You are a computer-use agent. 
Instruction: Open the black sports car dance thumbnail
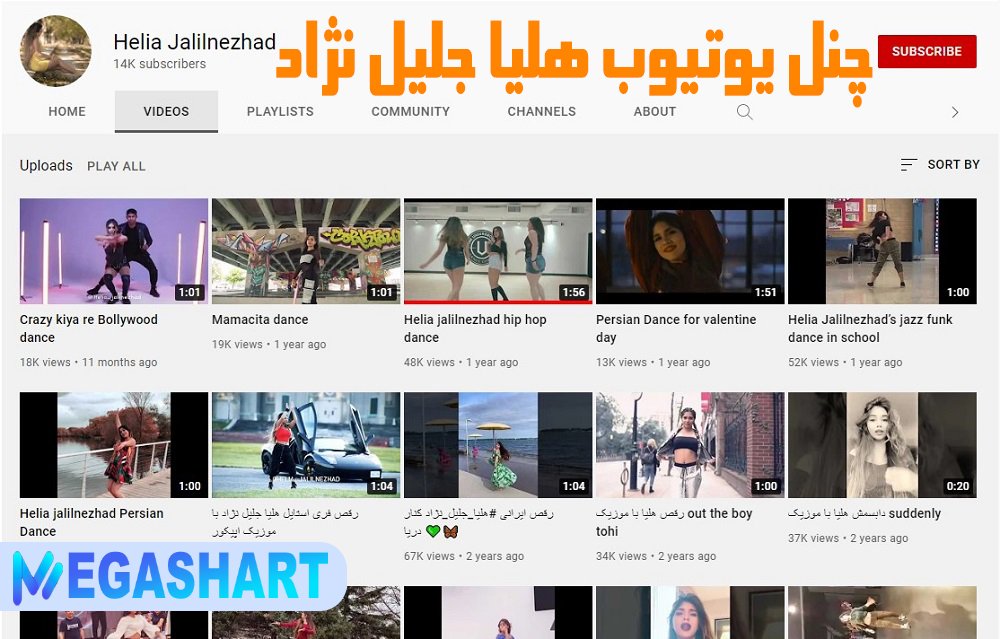tap(306, 445)
